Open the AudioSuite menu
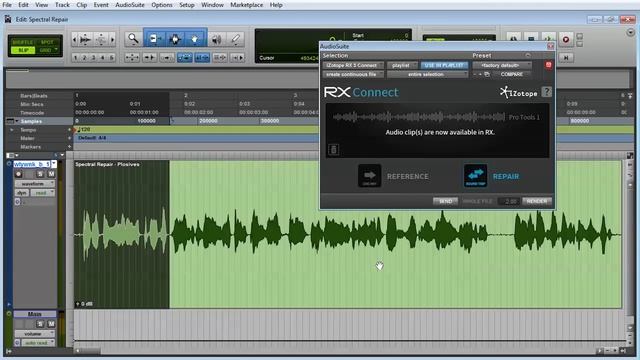640x360 pixels. click(130, 5)
